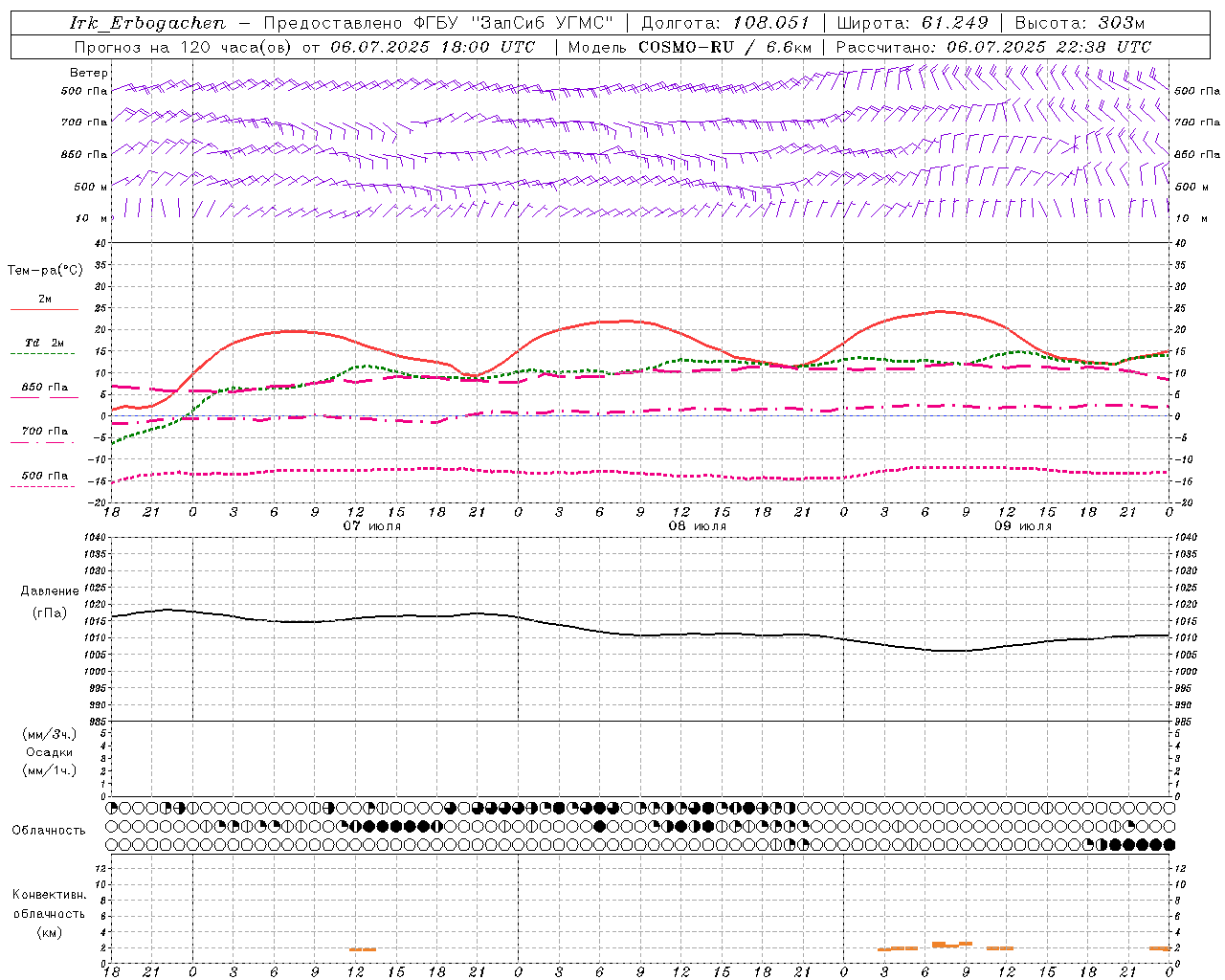Screen dimensions: 1225x980
Task: Click forecast line Прогноз на 120 часа(ов)
Action: [x=185, y=47]
